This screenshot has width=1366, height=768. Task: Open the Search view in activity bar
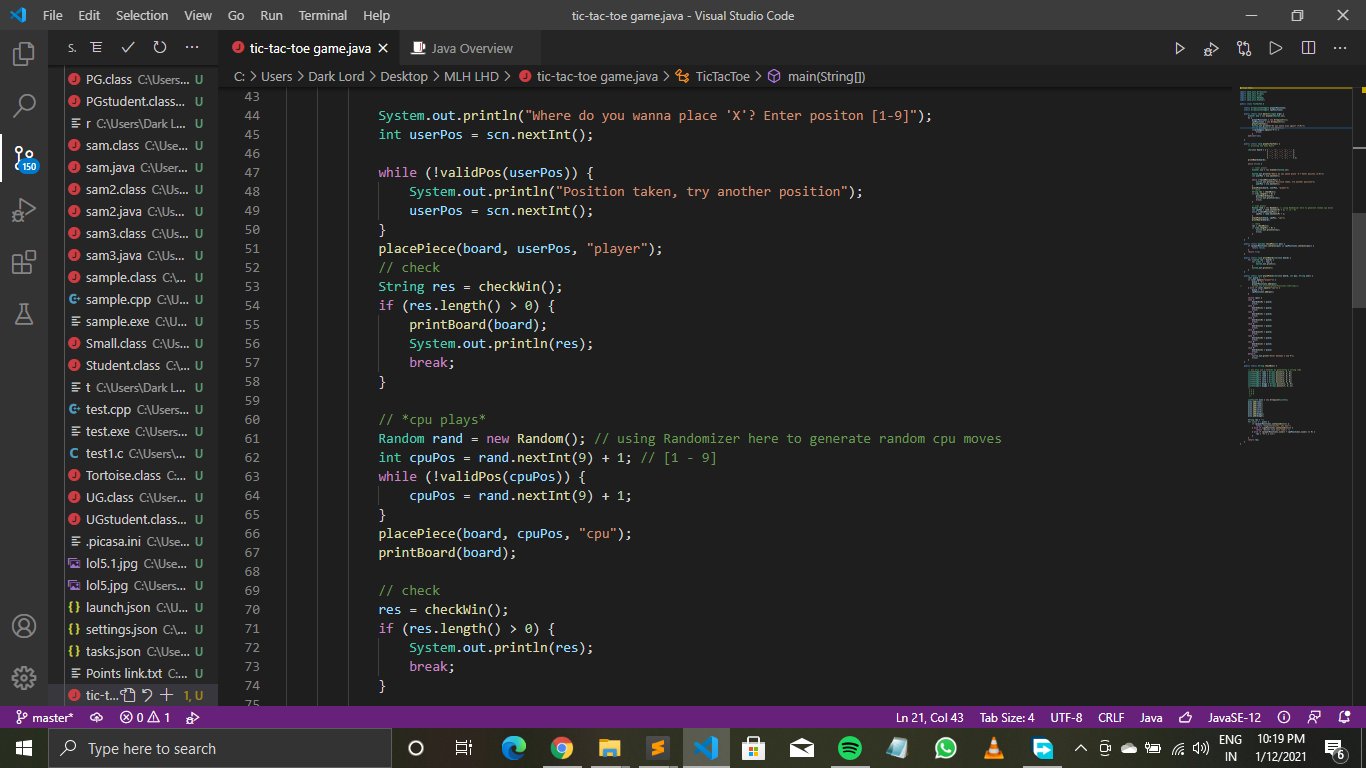click(24, 106)
